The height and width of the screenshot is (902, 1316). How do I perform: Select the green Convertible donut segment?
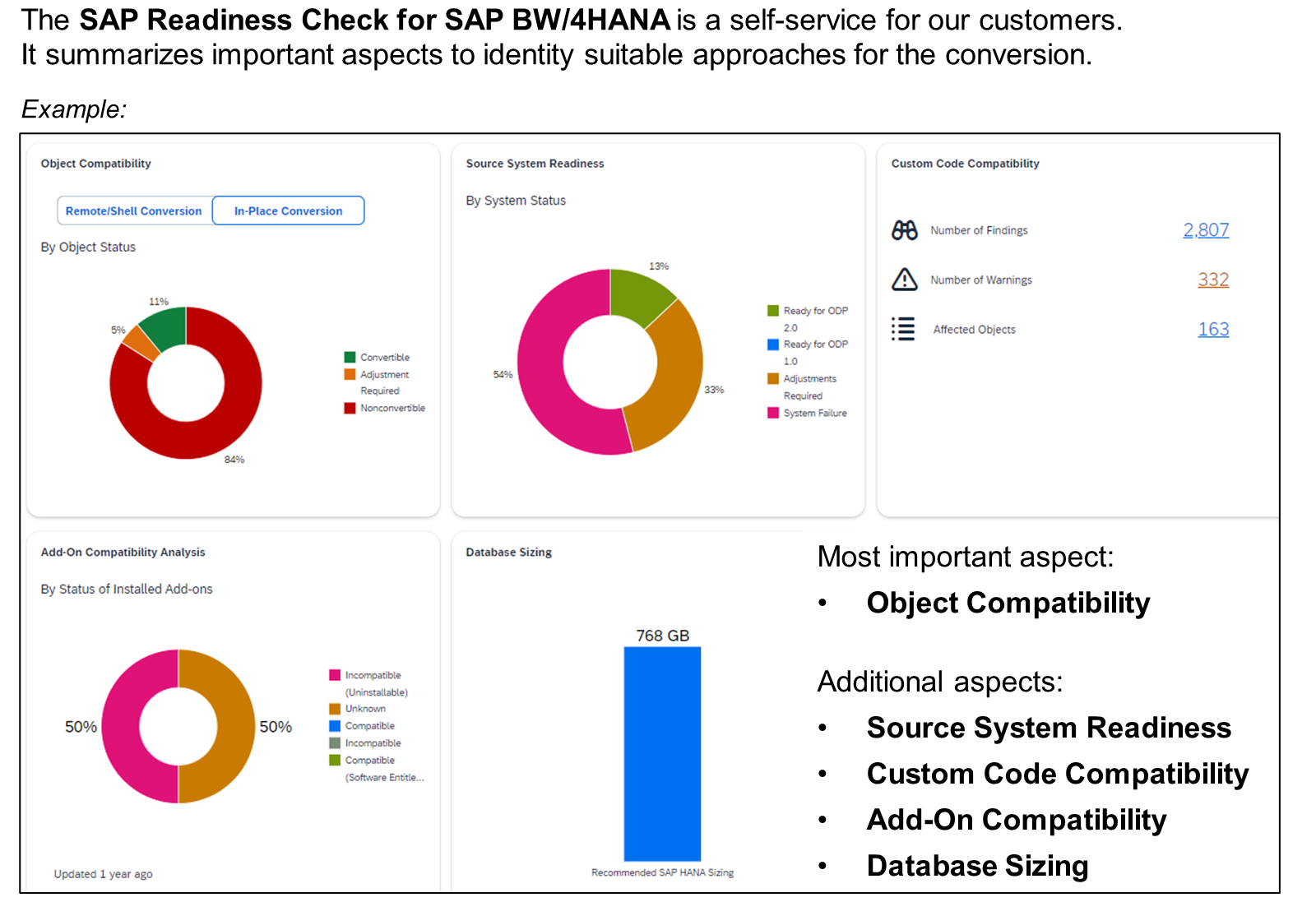pos(167,327)
